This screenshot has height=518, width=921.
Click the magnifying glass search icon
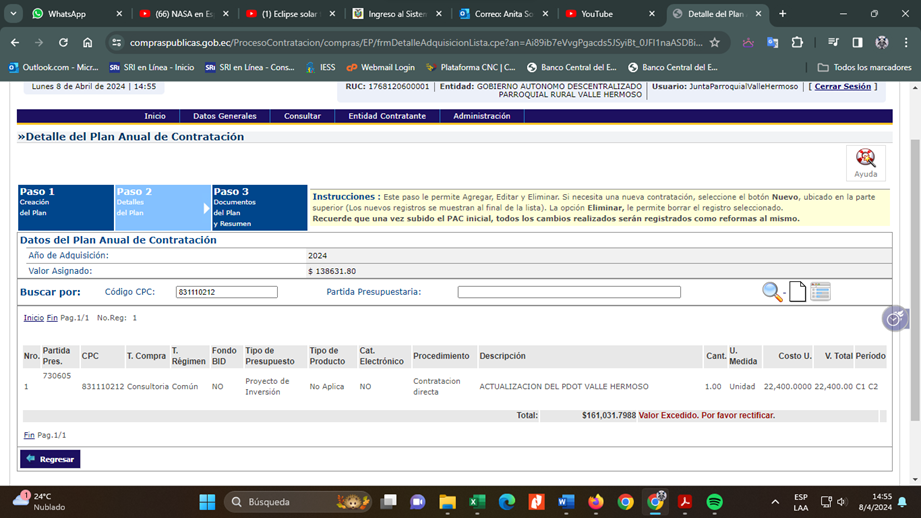[x=772, y=292]
